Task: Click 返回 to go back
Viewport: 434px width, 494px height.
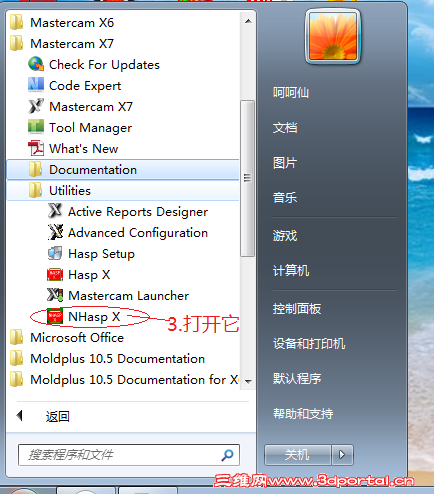Action: coord(57,416)
